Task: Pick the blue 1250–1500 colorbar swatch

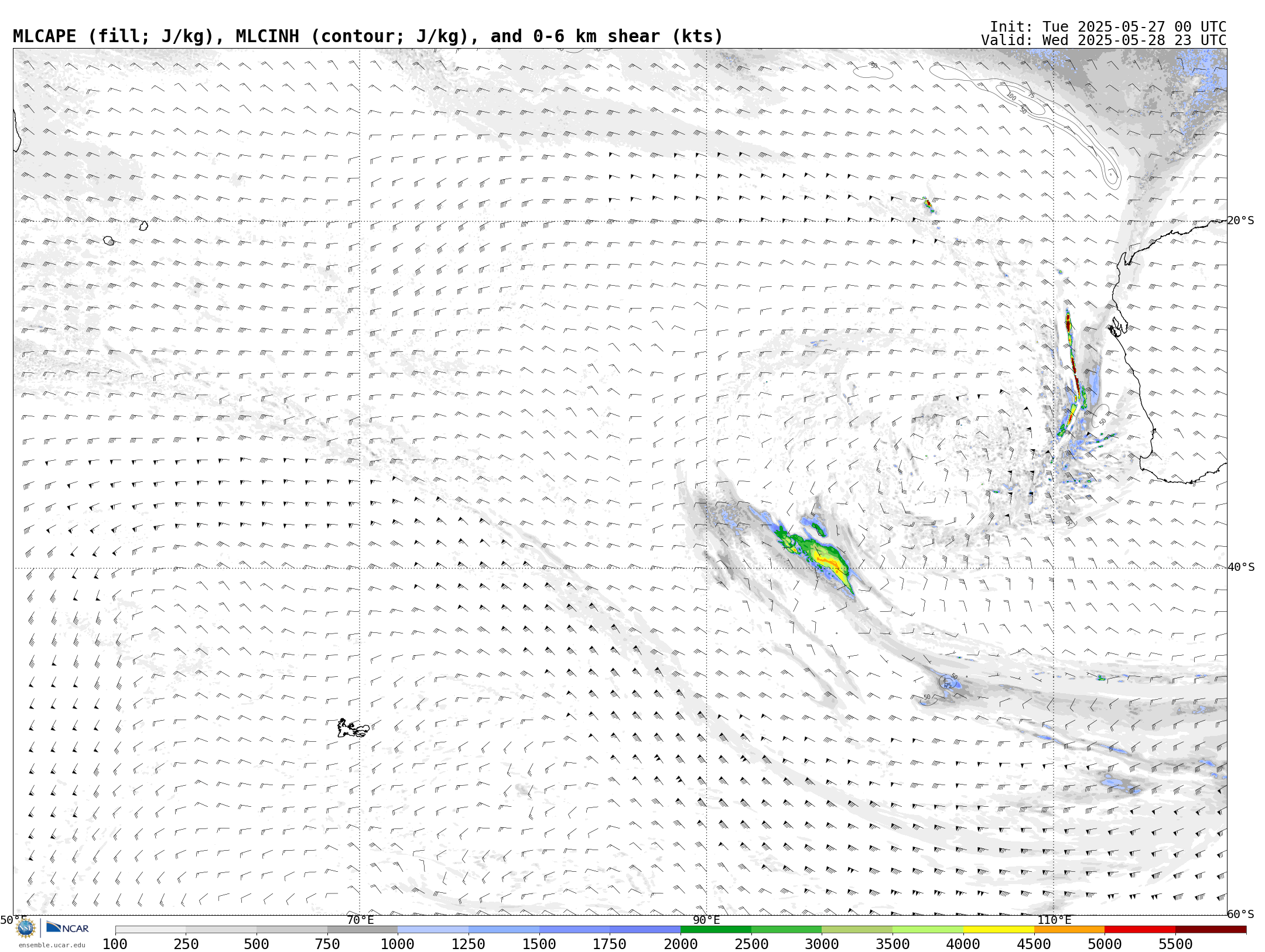Action: [504, 929]
